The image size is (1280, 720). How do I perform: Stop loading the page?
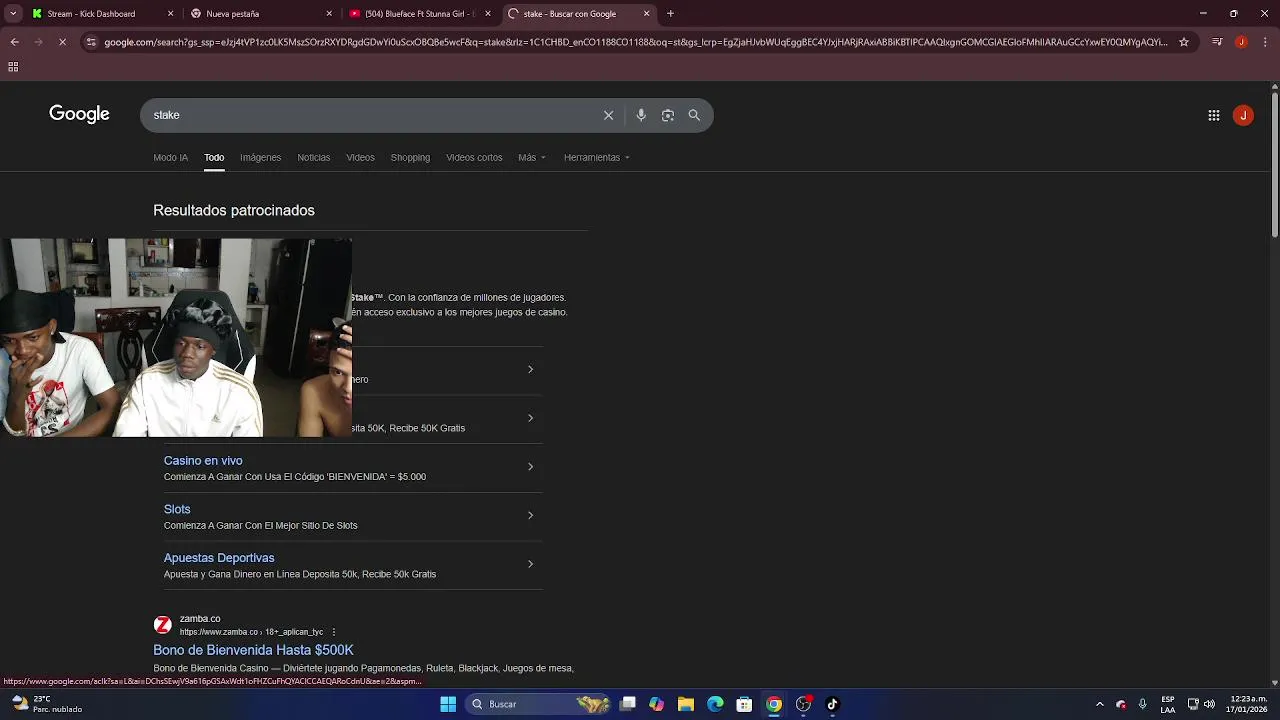click(x=62, y=42)
